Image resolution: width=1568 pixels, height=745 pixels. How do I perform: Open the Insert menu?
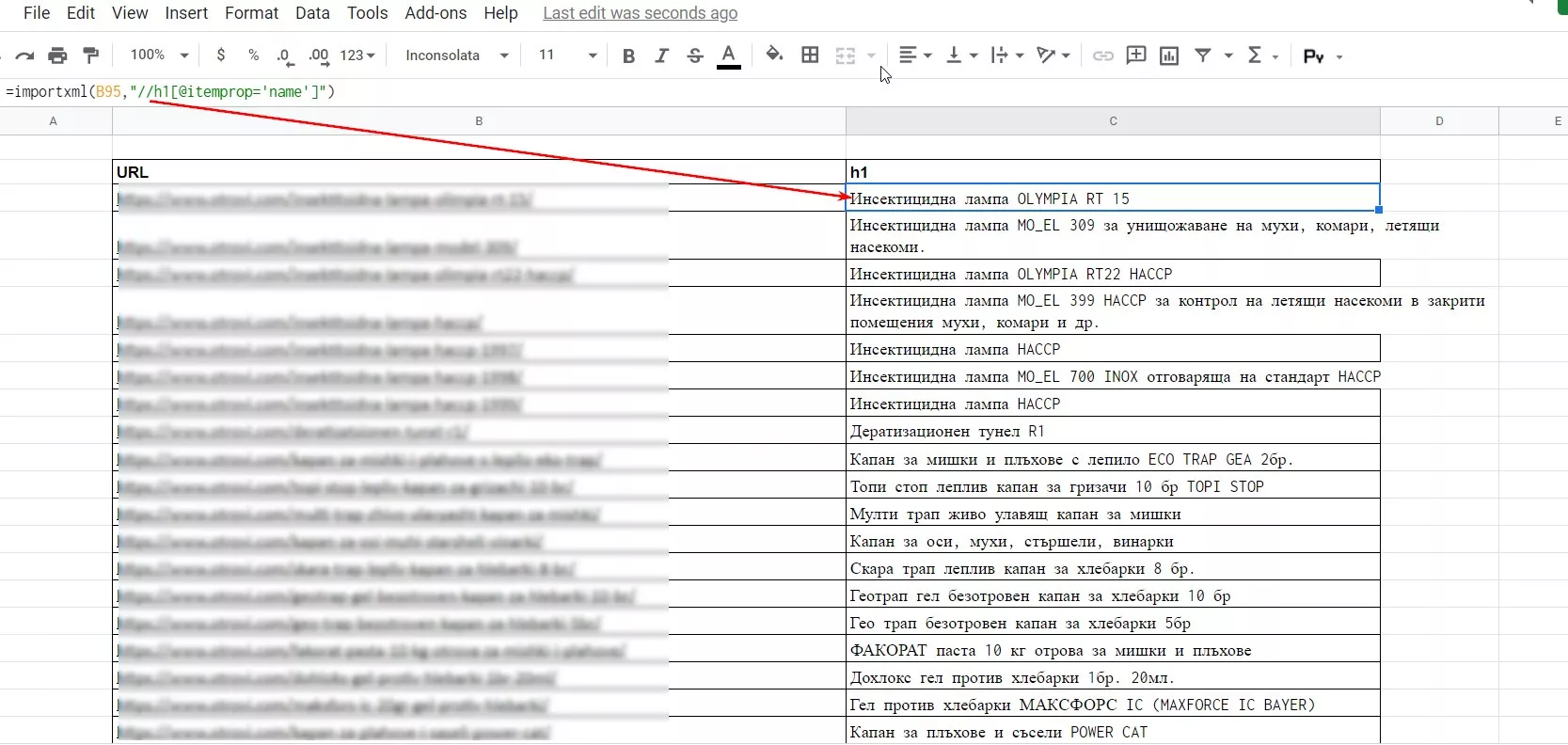point(186,13)
